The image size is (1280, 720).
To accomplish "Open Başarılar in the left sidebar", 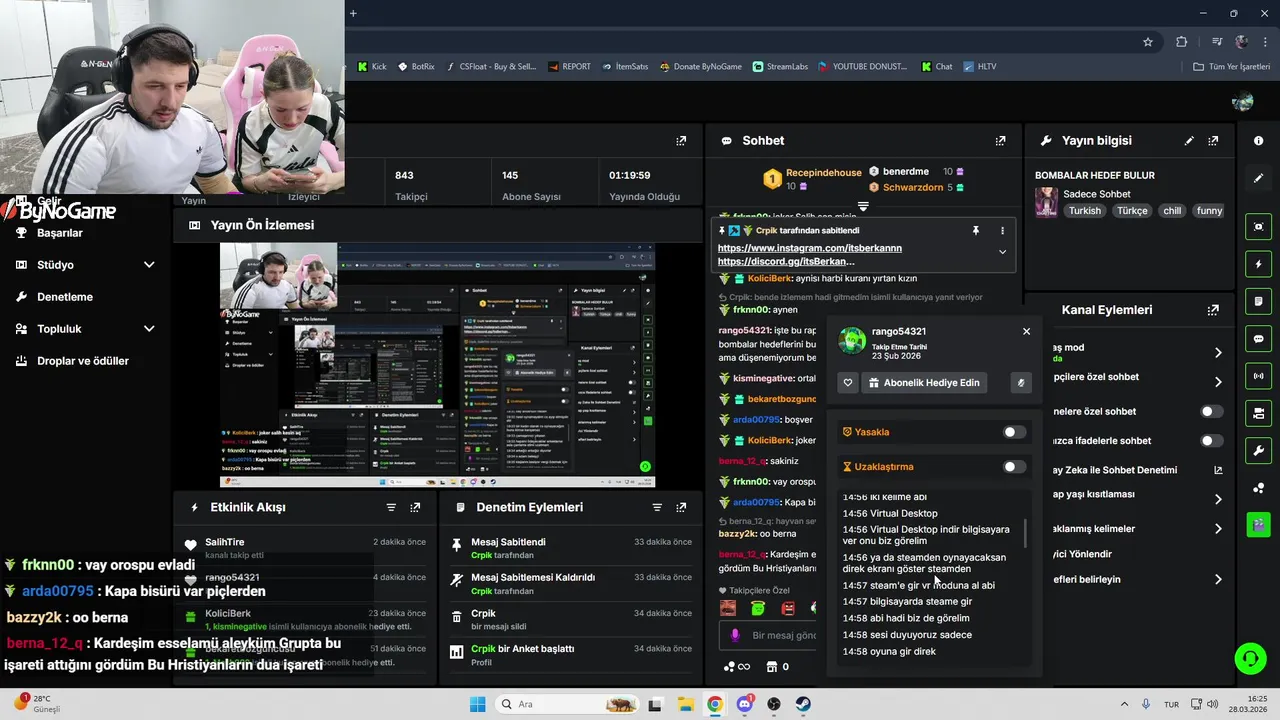I will 60,233.
